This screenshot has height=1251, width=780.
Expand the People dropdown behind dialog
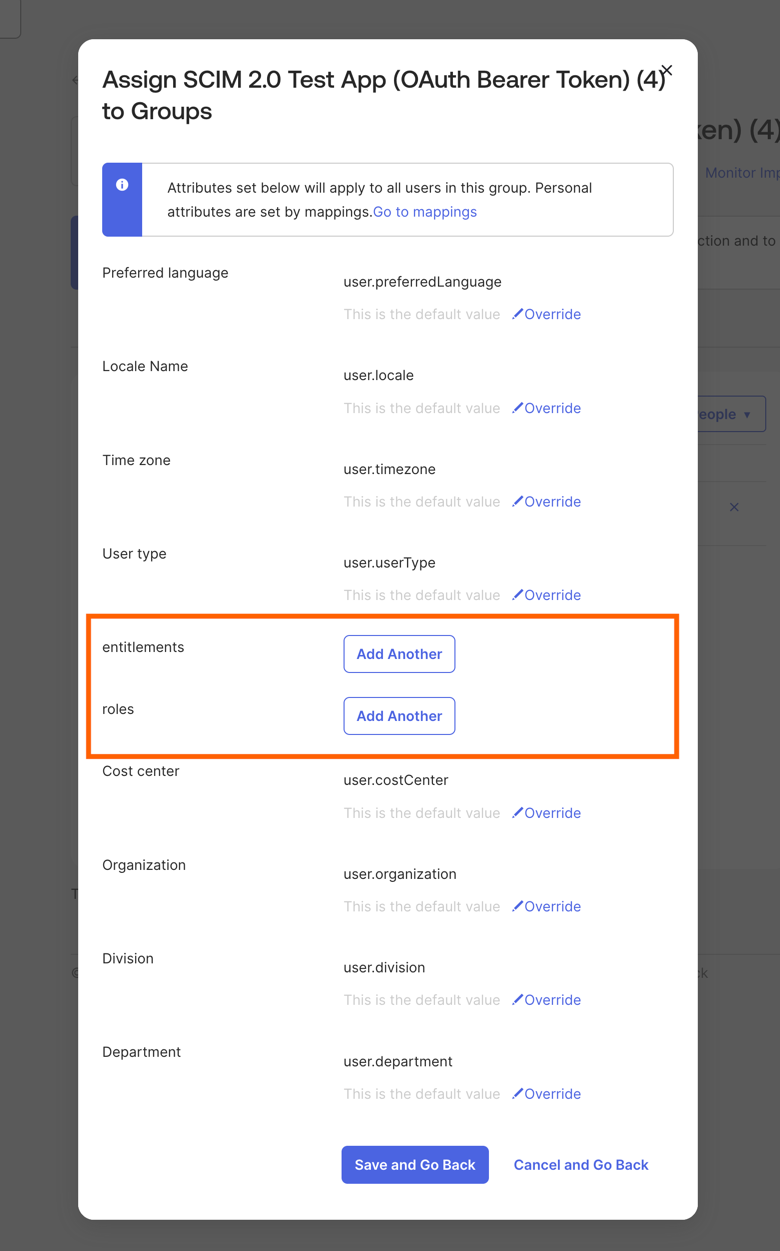click(x=732, y=414)
